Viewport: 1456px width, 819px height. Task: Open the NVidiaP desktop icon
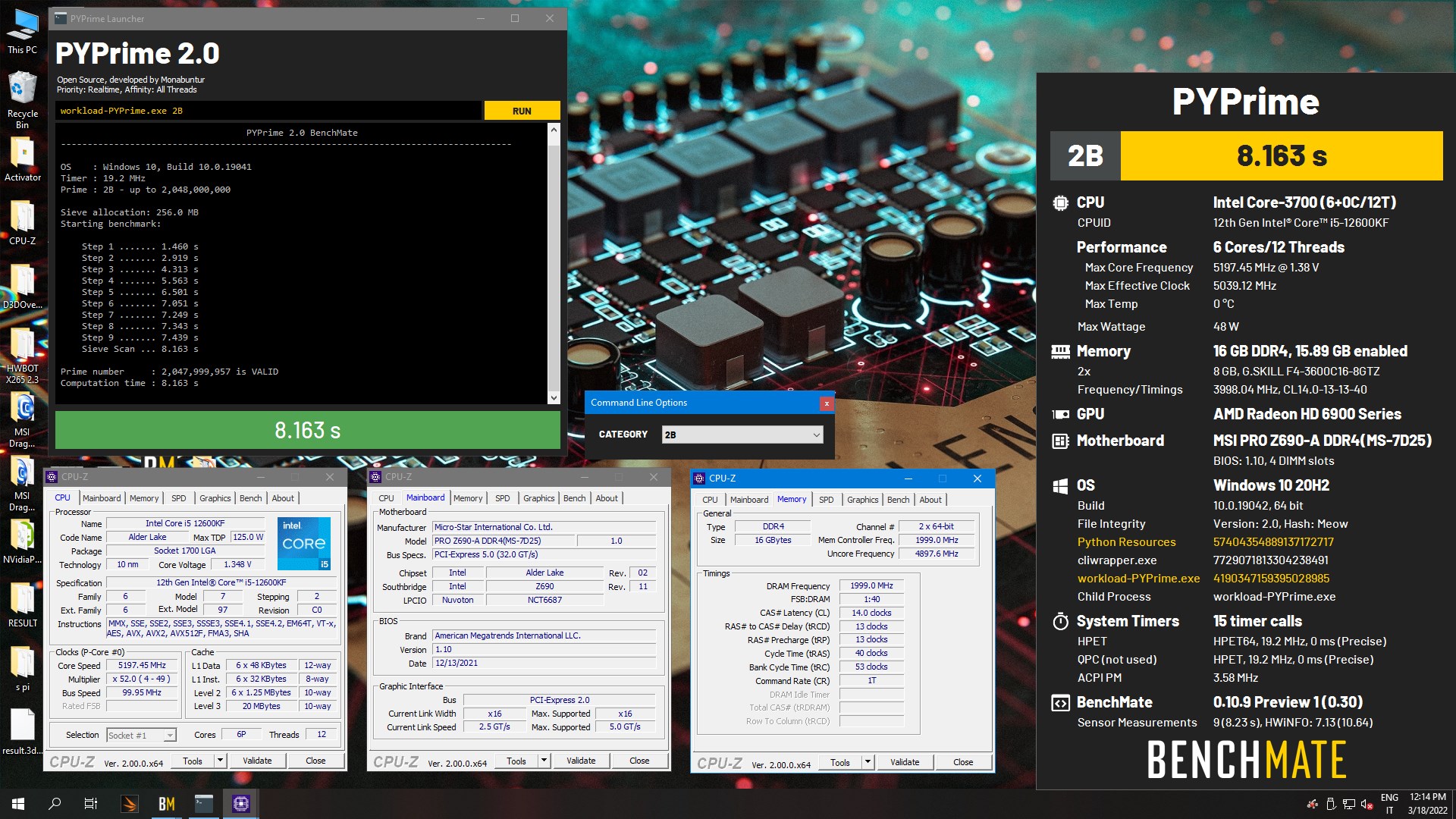coord(23,541)
